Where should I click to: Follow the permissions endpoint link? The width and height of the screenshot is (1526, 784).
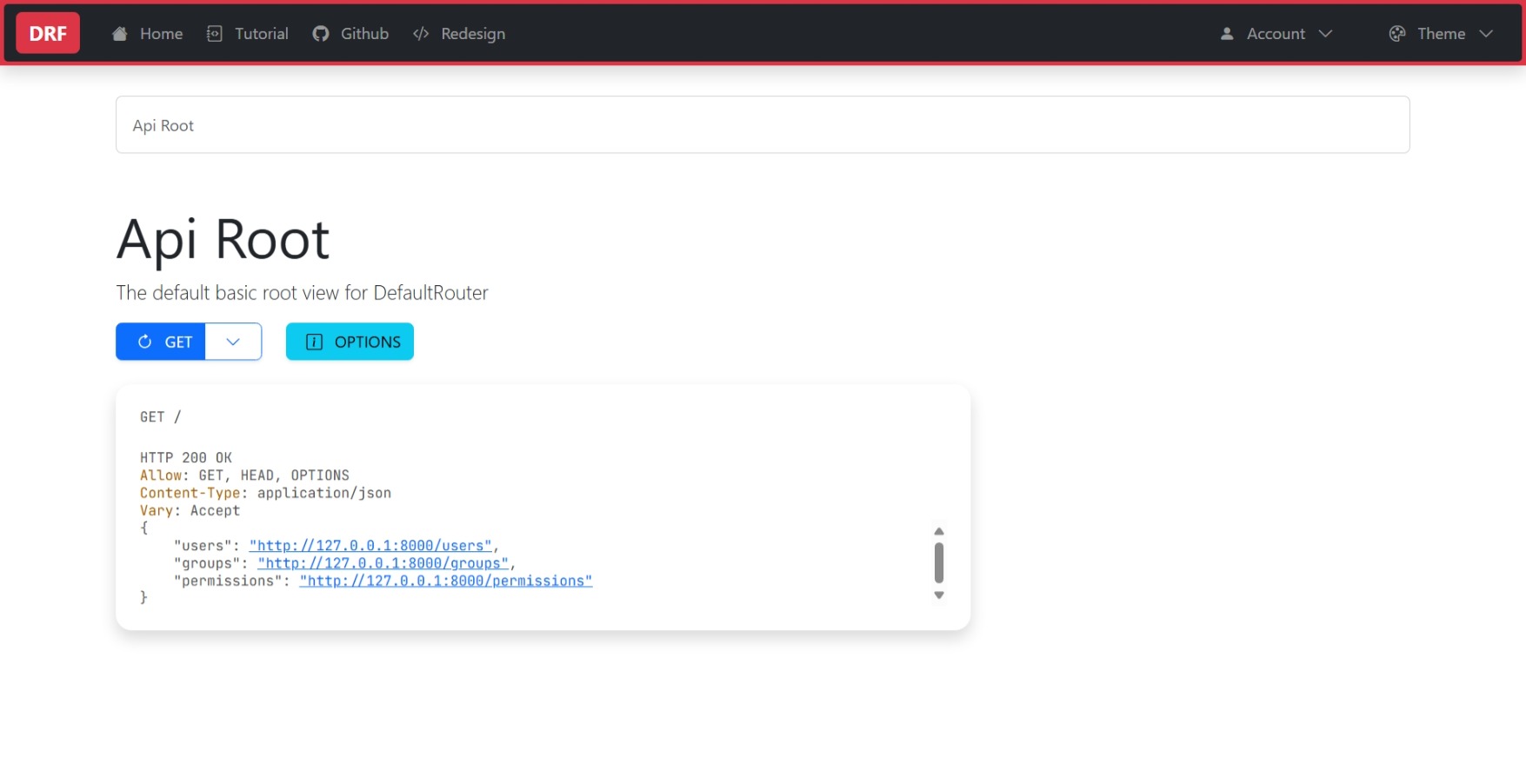point(446,580)
